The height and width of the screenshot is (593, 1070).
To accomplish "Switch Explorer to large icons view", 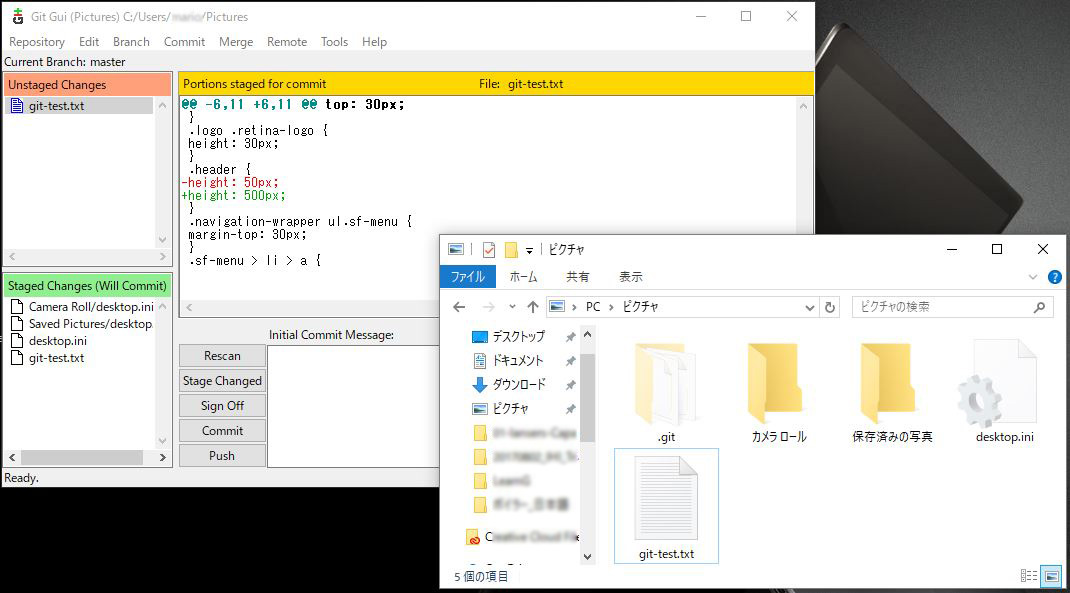I will pos(1052,576).
